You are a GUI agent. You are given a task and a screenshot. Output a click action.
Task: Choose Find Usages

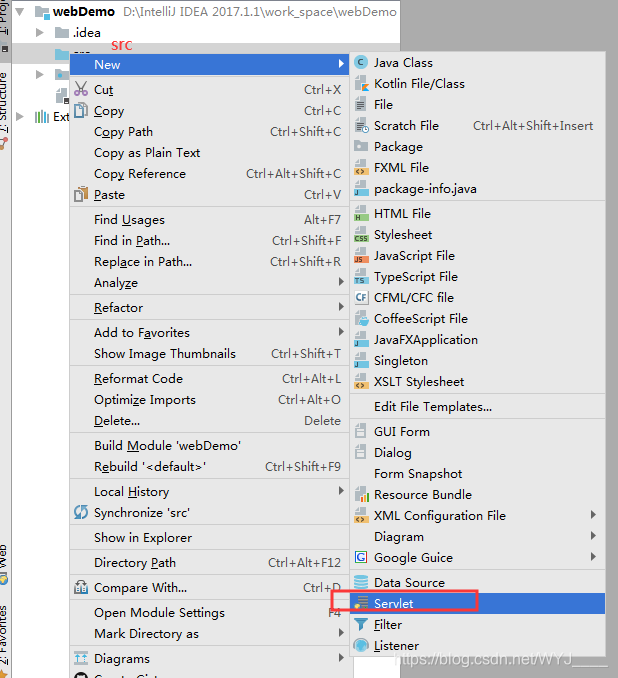(209, 220)
